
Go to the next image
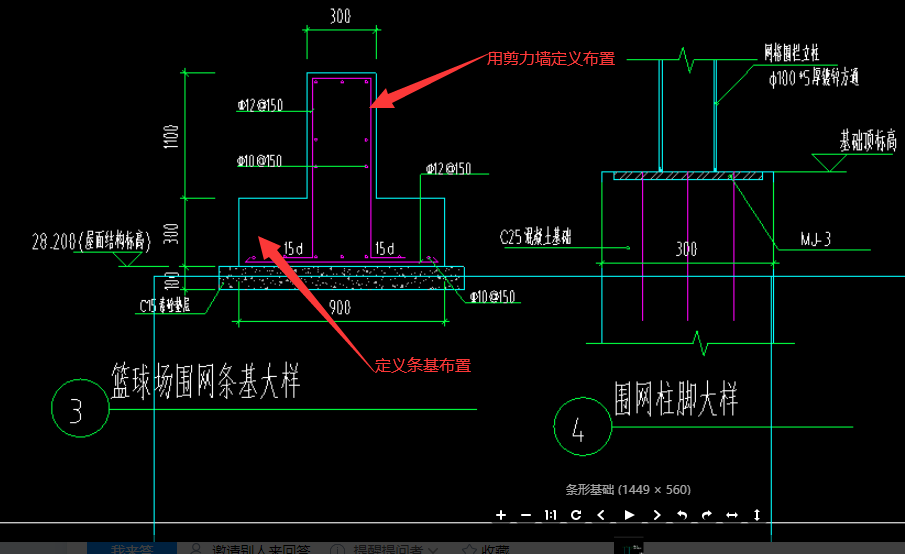click(x=657, y=515)
